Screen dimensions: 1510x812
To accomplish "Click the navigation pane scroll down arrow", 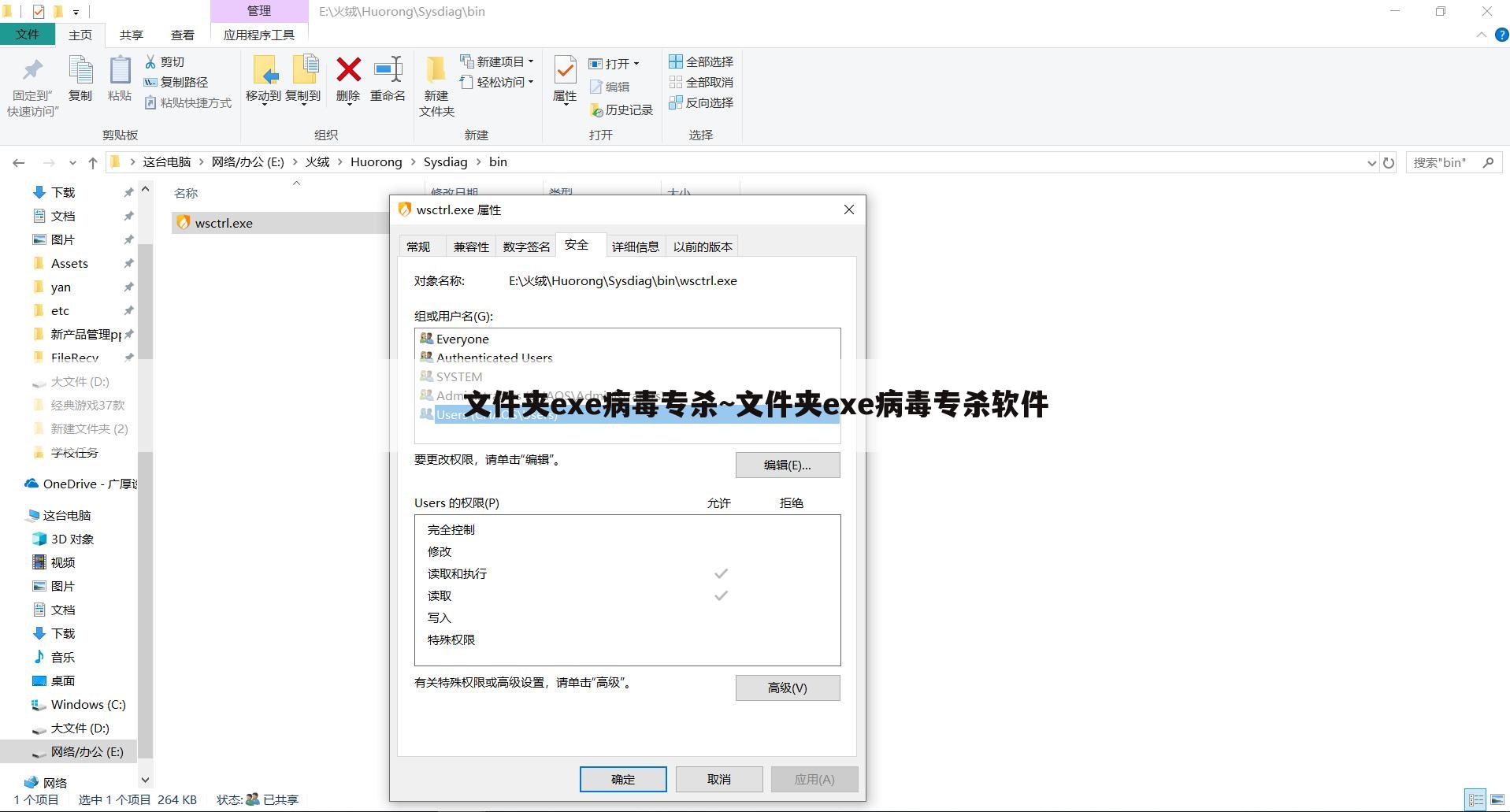I will (145, 780).
